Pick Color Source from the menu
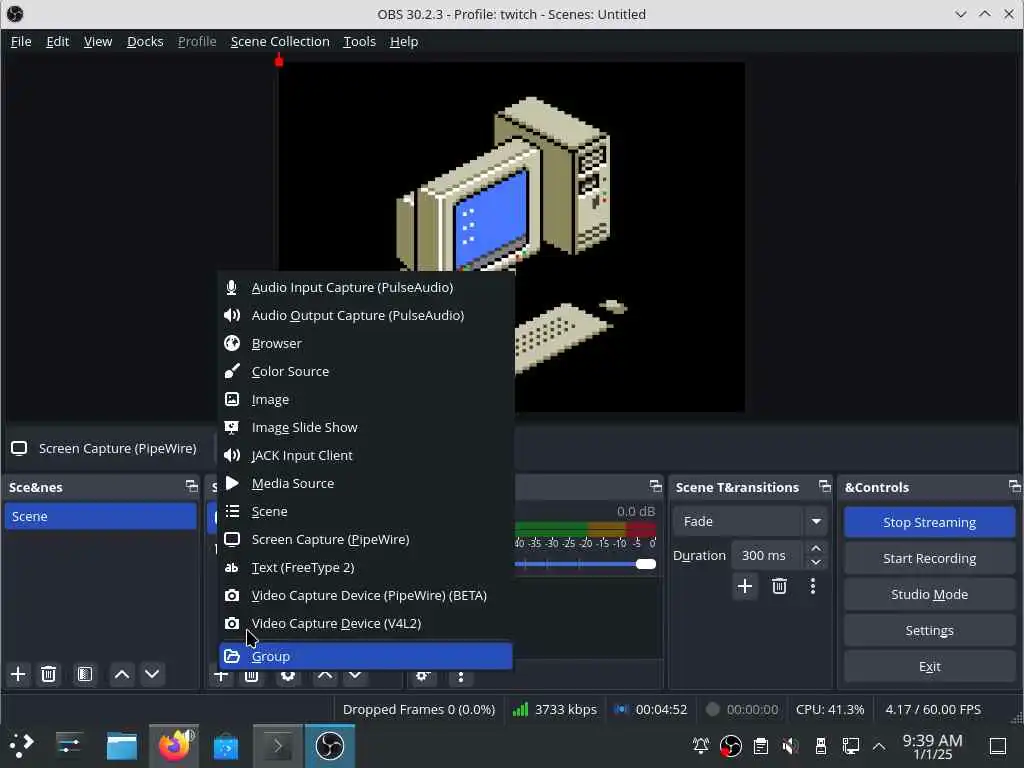 click(x=366, y=372)
